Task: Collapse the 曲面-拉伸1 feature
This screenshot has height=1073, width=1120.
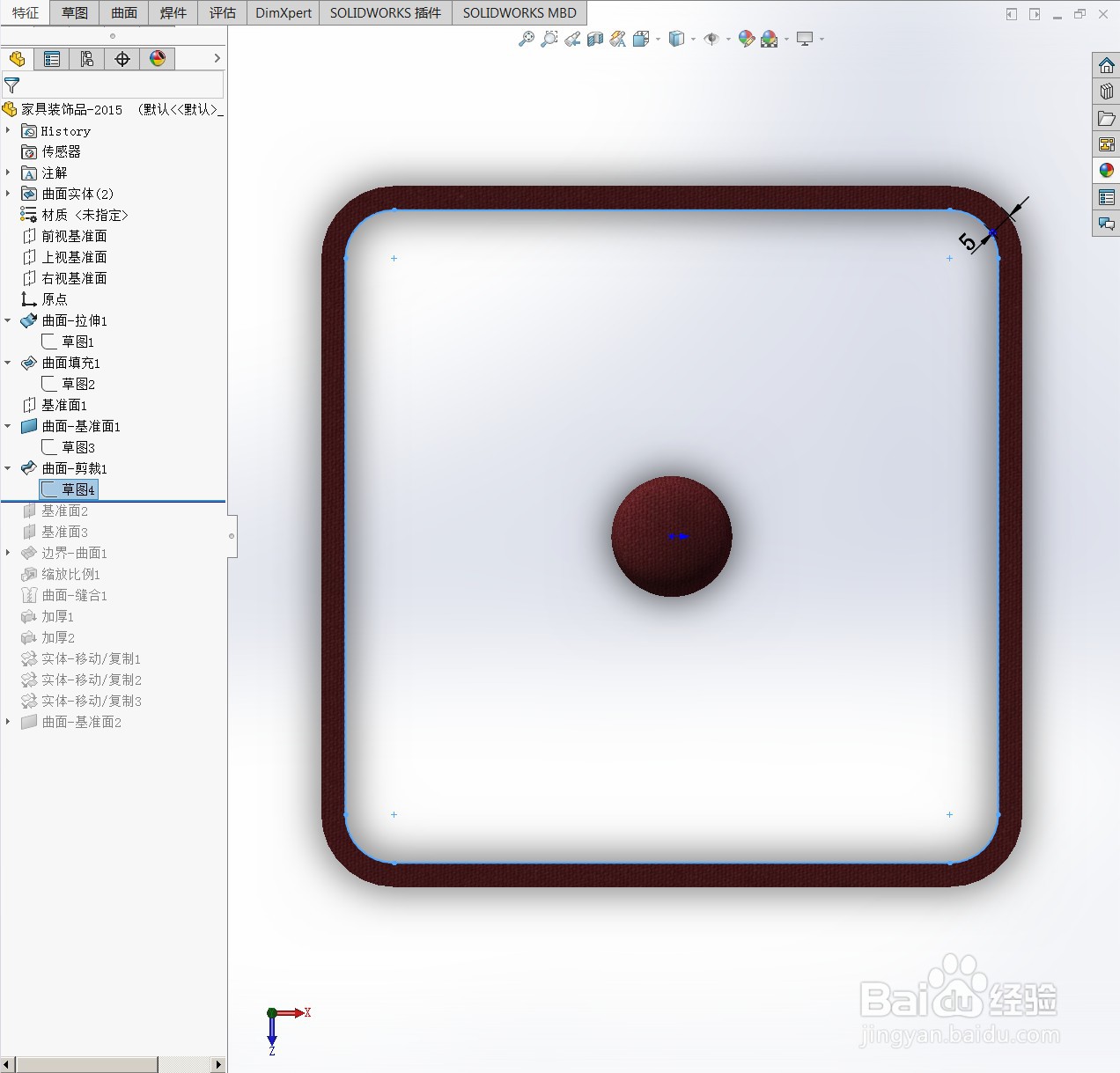Action: pos(8,320)
